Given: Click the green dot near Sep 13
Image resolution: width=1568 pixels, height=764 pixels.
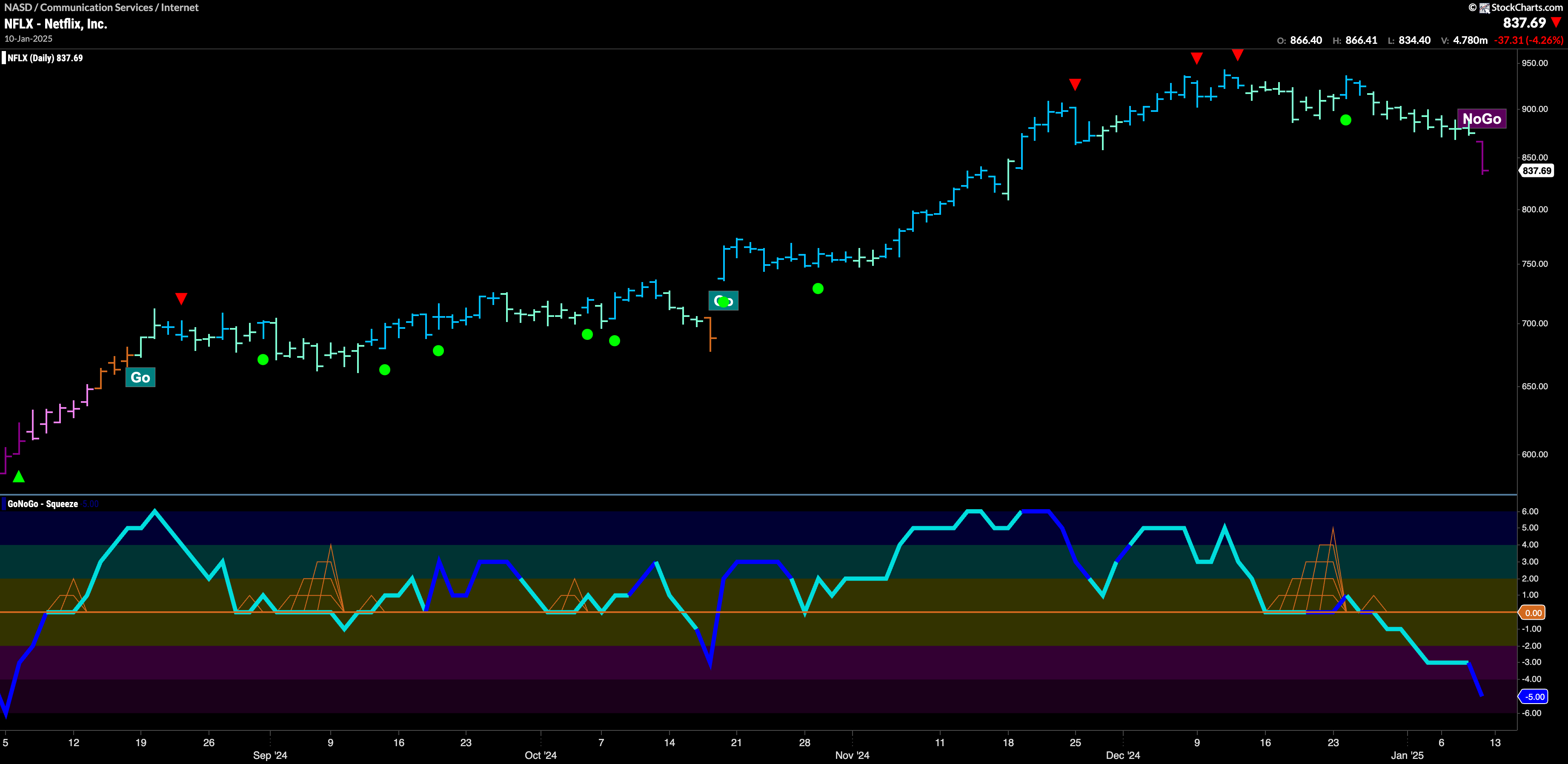Looking at the screenshot, I should pyautogui.click(x=385, y=369).
